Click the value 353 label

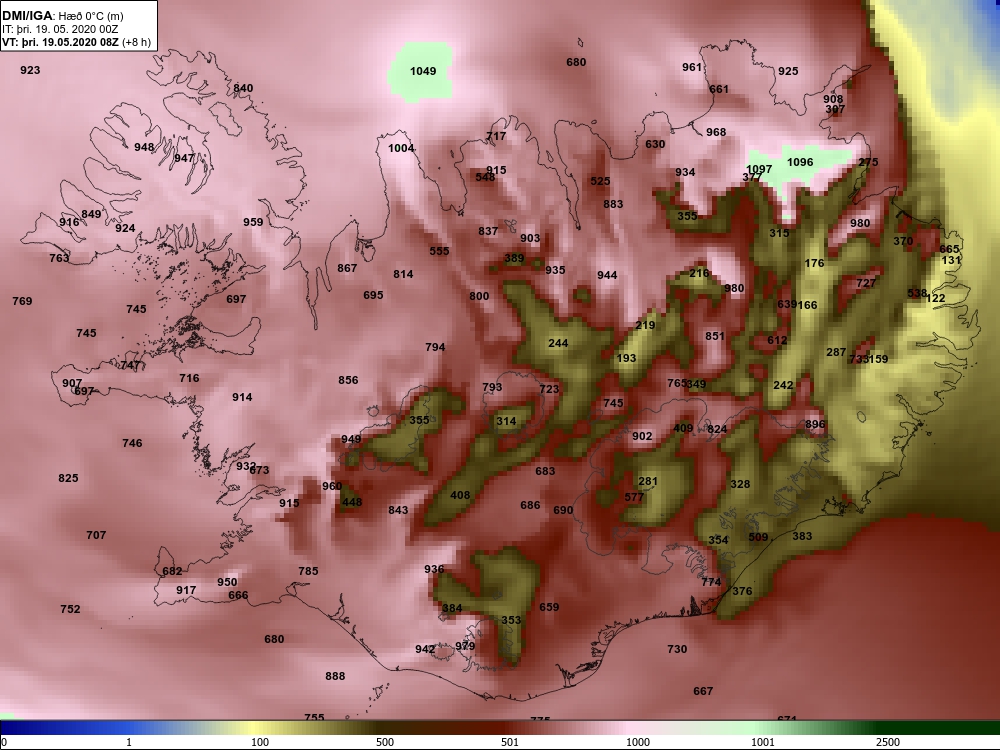[x=511, y=620]
